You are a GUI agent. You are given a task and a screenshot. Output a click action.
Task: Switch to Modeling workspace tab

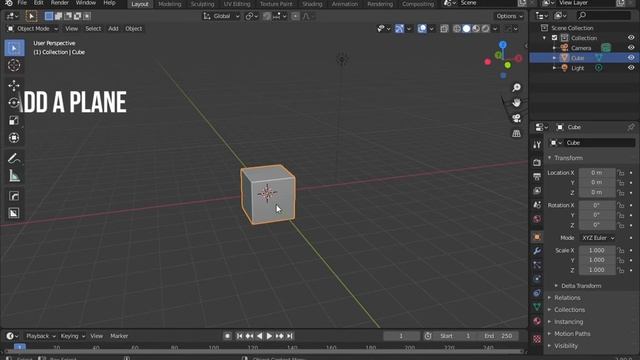[169, 4]
